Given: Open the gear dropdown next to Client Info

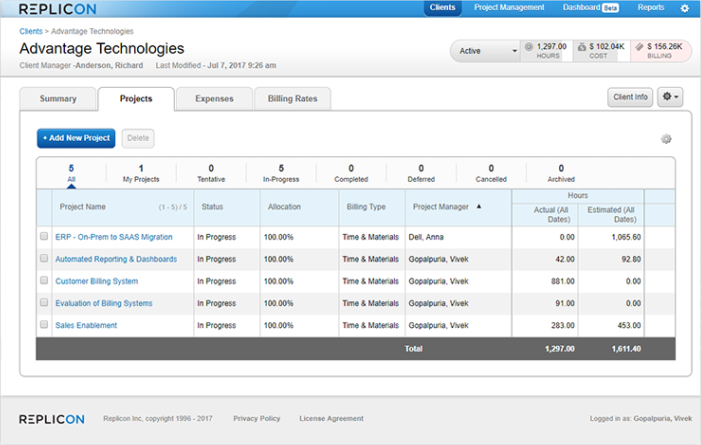Looking at the screenshot, I should tap(670, 97).
